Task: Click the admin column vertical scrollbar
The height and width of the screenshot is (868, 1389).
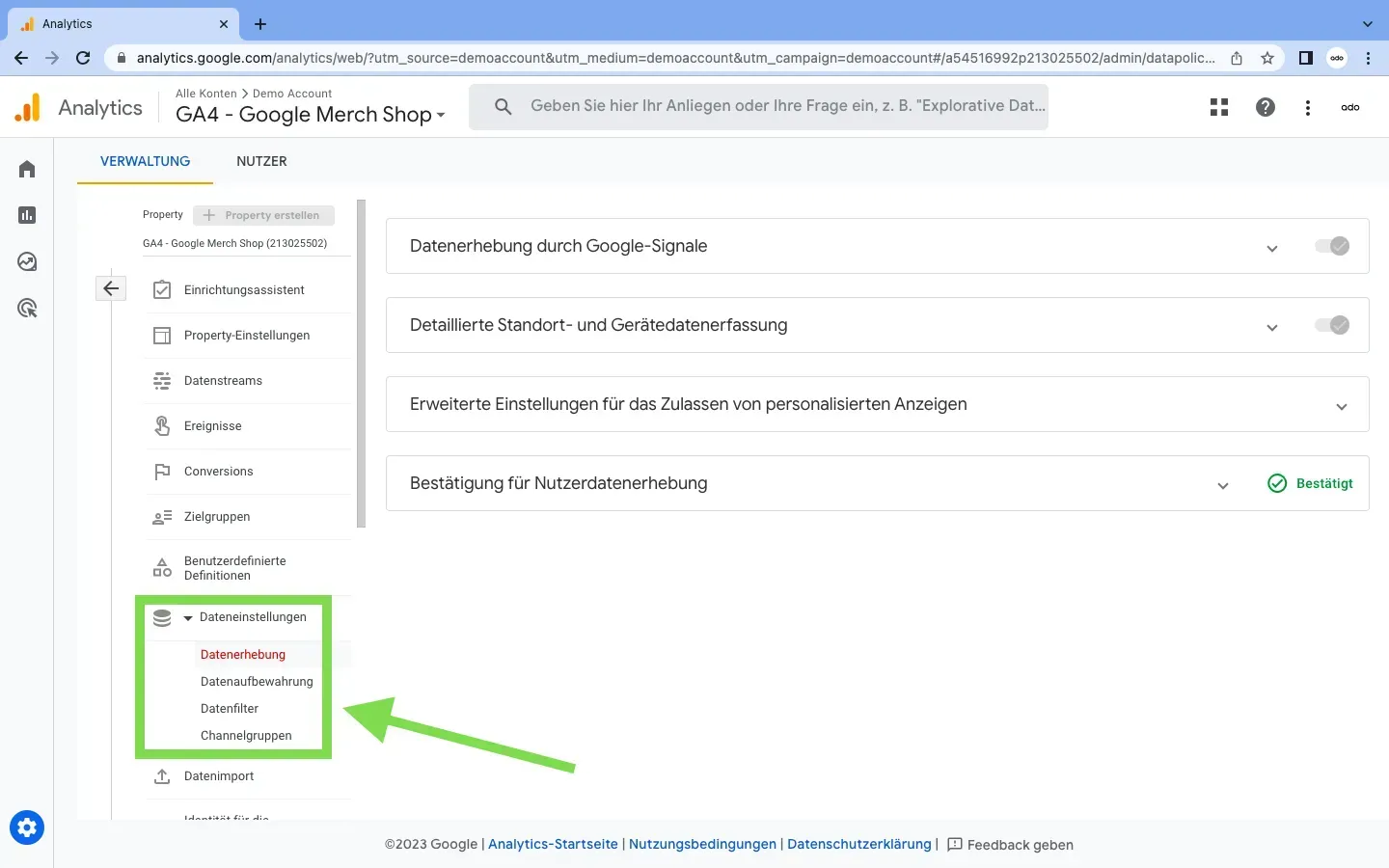Action: point(362,364)
